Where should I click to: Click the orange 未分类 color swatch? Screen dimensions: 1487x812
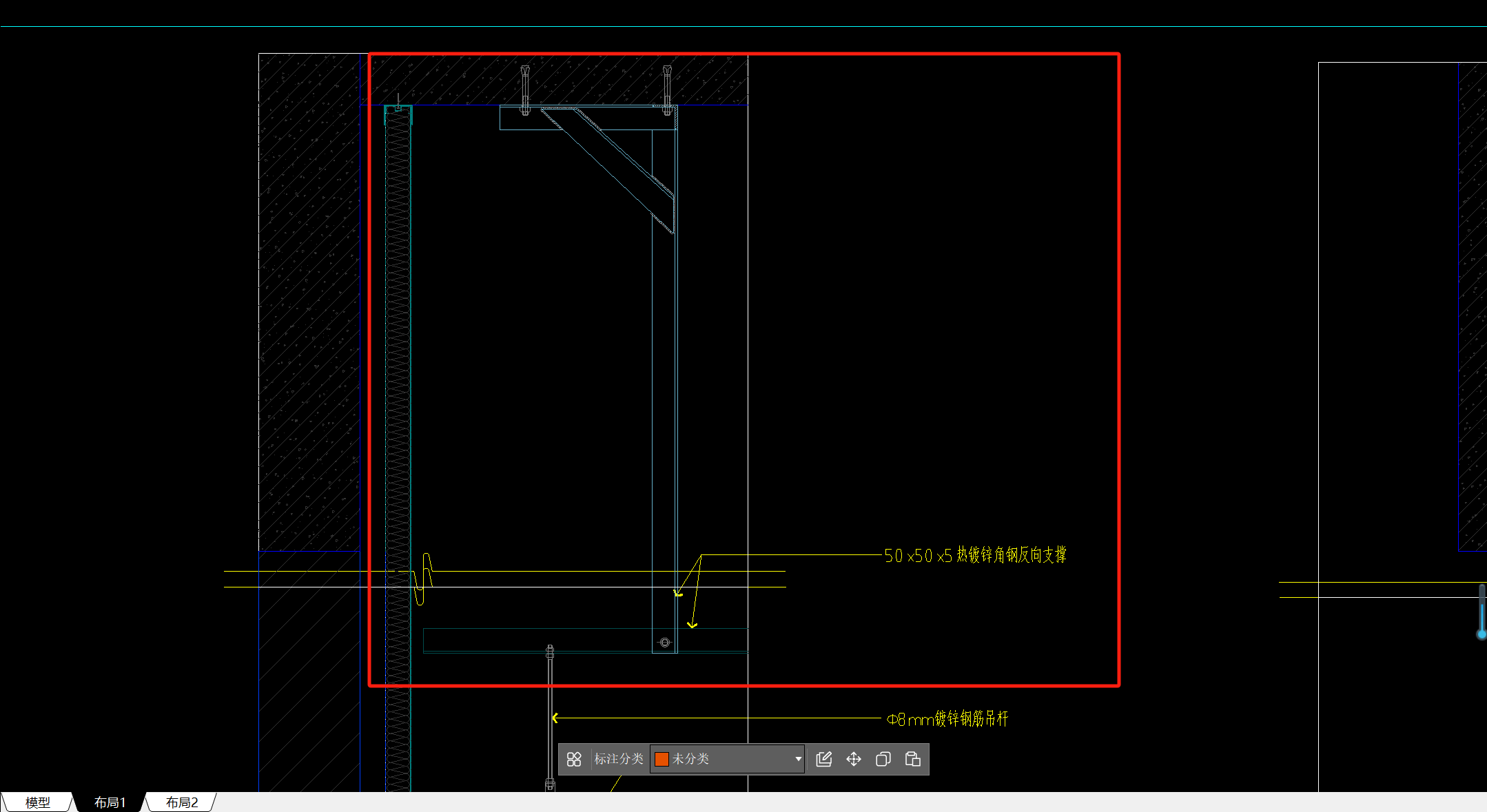click(662, 759)
